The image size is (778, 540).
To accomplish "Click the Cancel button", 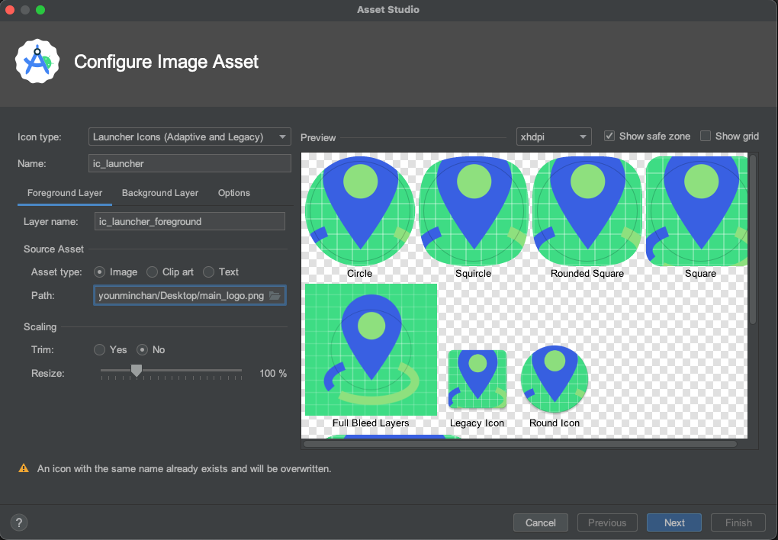I will tap(540, 523).
